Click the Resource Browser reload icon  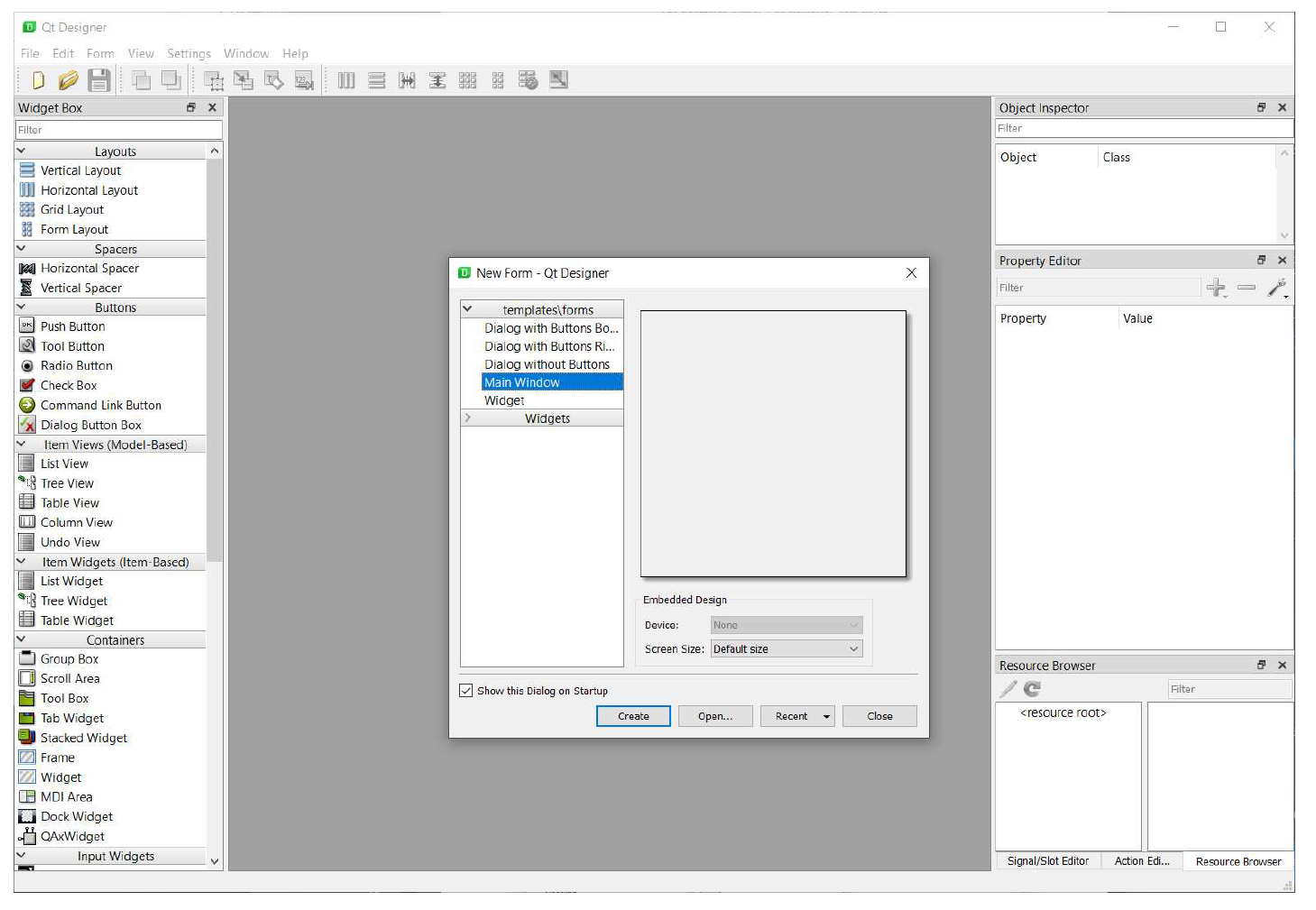tap(1033, 688)
